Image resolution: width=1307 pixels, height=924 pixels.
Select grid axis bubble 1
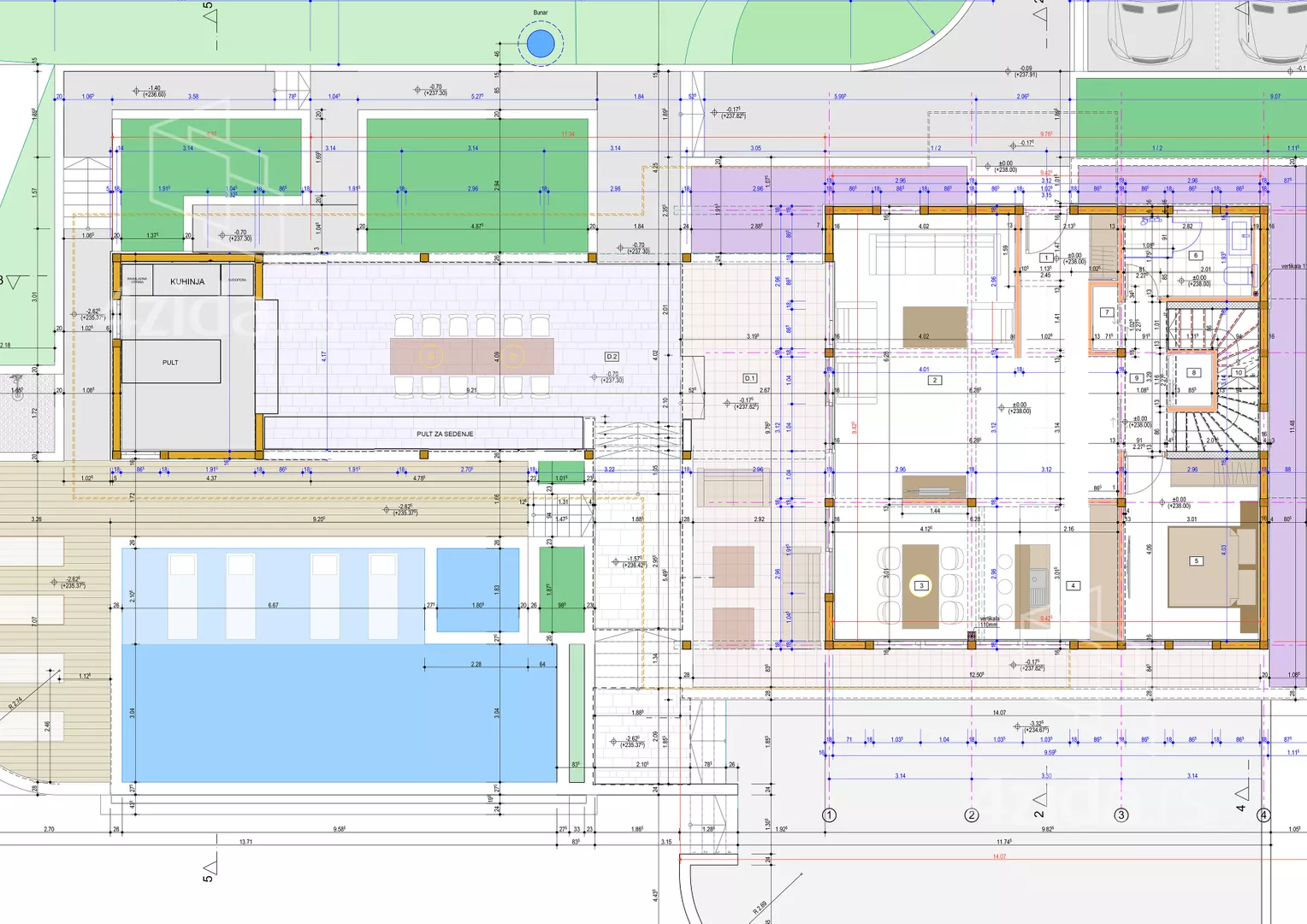tap(829, 815)
